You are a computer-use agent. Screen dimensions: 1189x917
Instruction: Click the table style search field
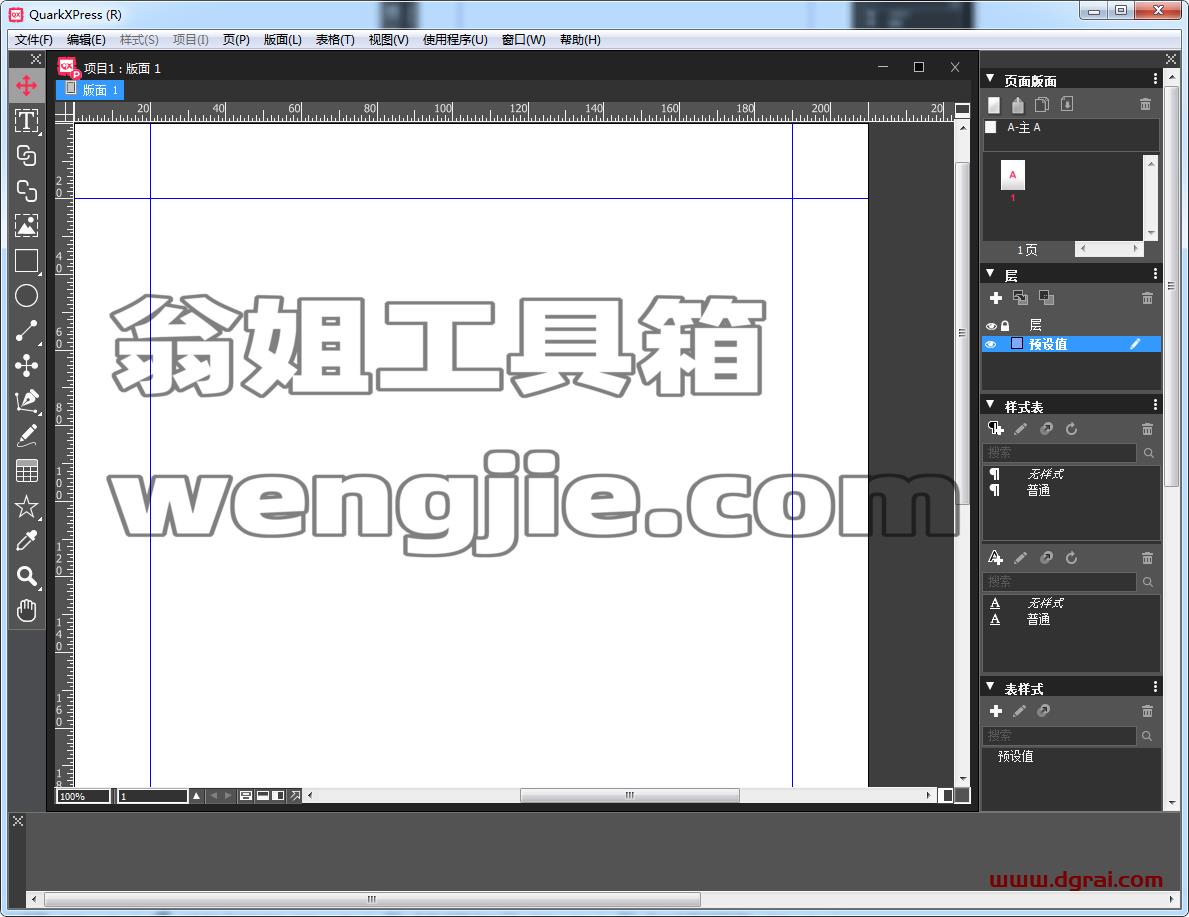coord(1059,736)
